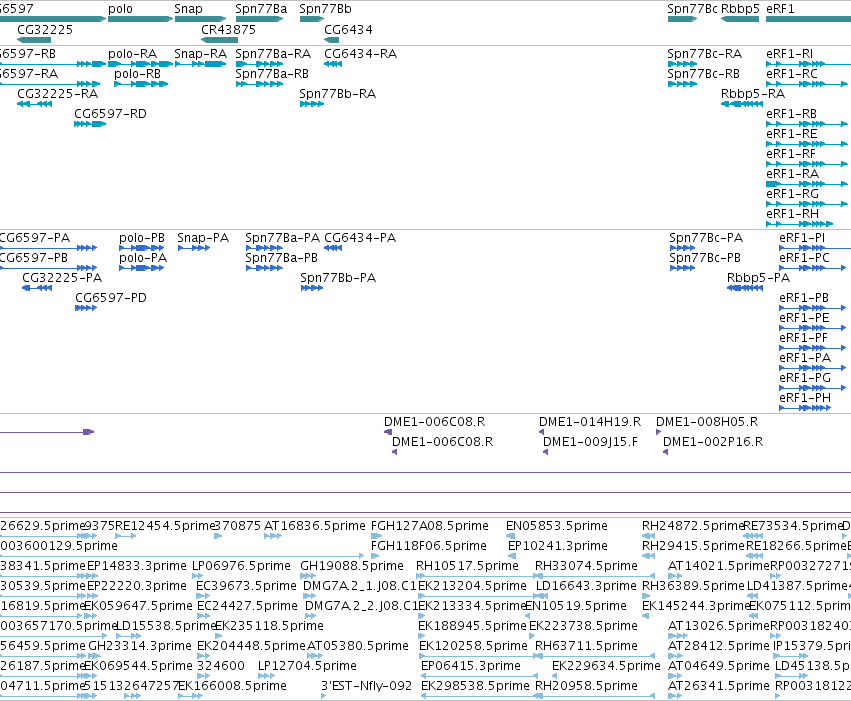The image size is (851, 701).
Task: Click EST LP12704.5prime
Action: click(x=307, y=666)
